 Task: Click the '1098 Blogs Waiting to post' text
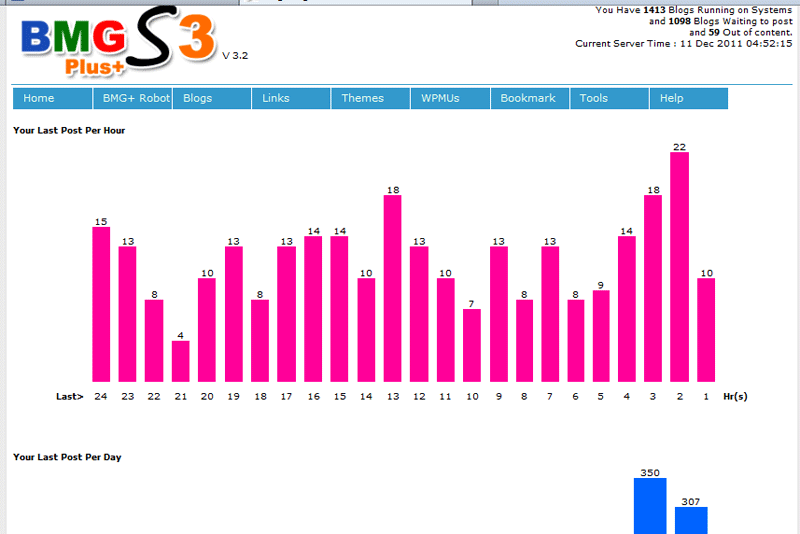coord(730,21)
